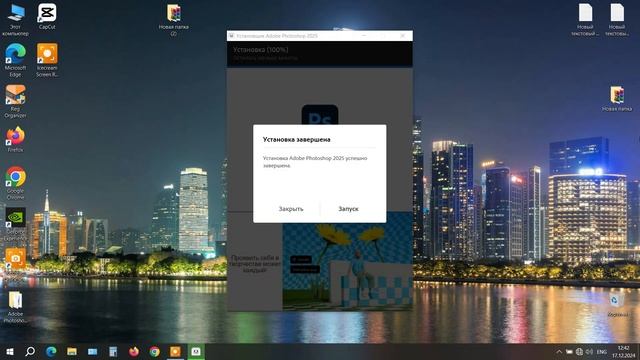This screenshot has height=360, width=640.
Task: Click the Запуск button in the dialog
Action: (348, 209)
